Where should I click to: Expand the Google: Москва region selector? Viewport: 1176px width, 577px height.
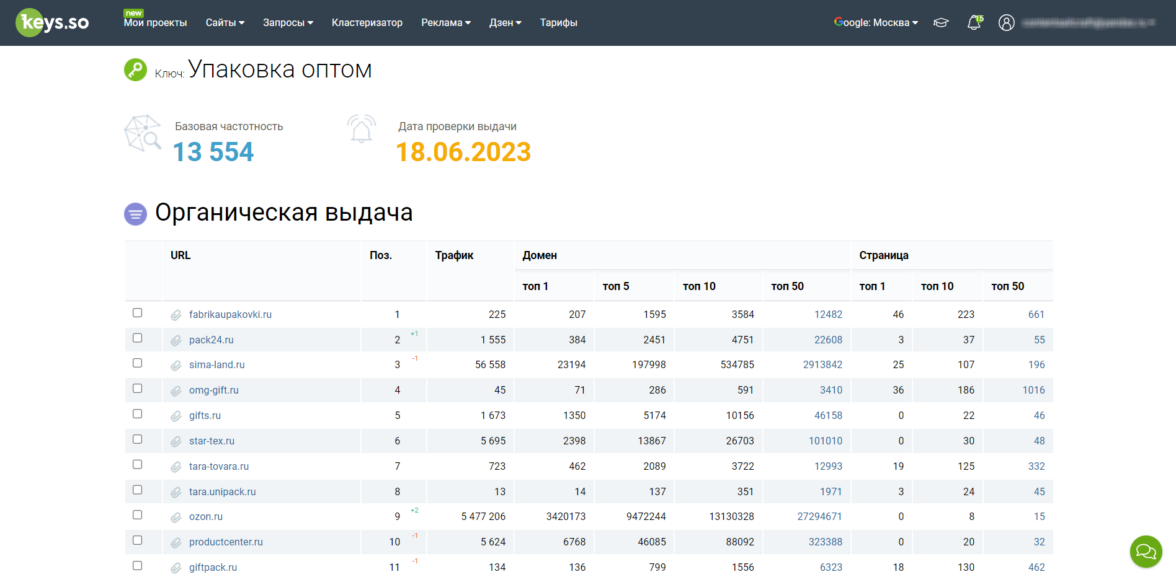click(876, 23)
